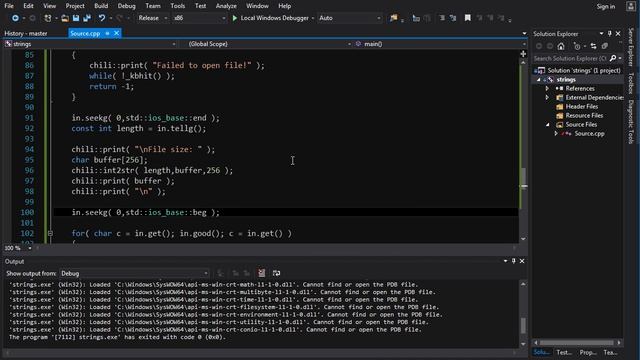Expand the Source.cpp tree node
Viewport: 640px width, 360px height.
[x=556, y=133]
